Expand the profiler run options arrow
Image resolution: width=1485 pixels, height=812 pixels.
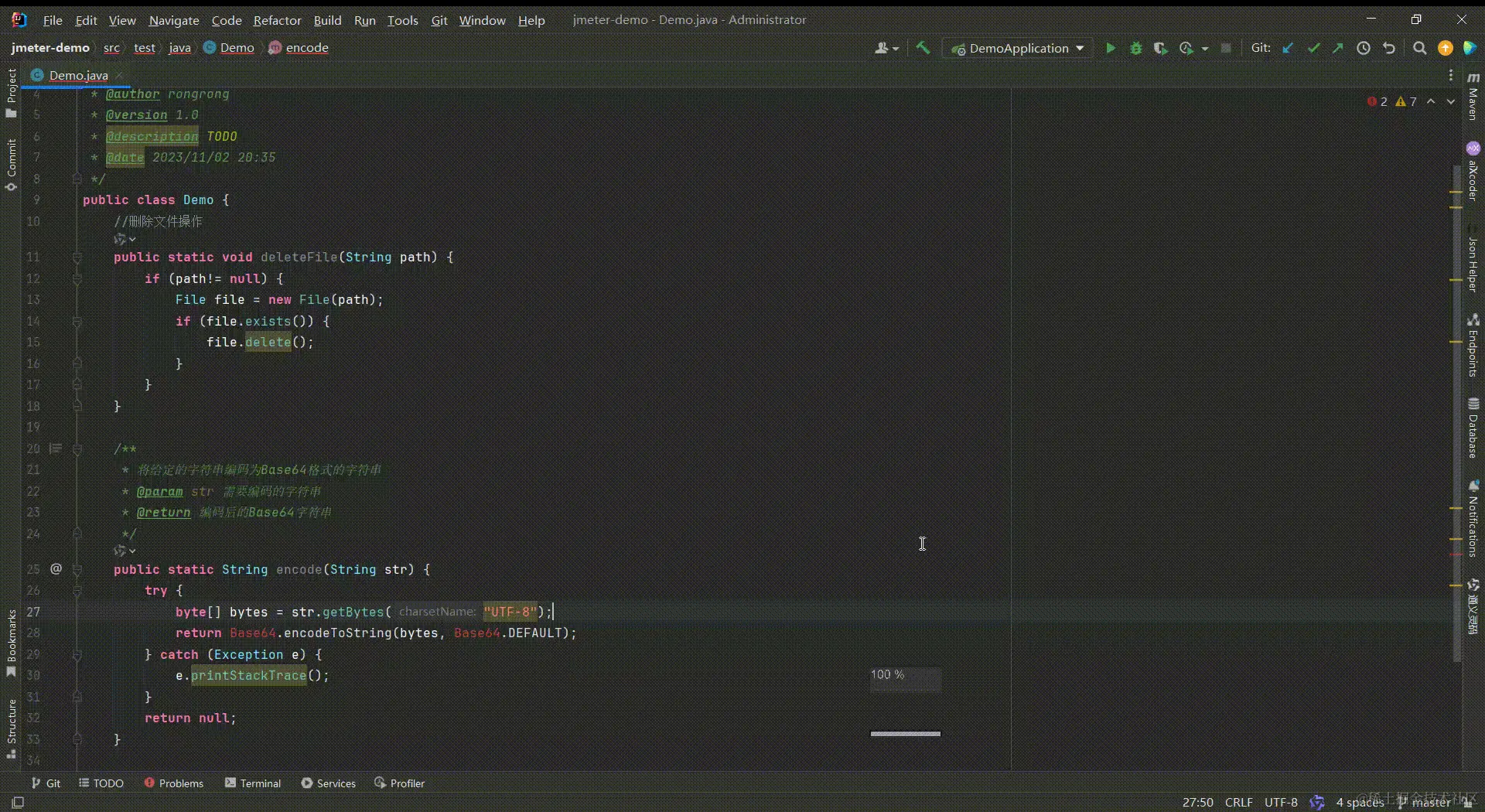pos(1205,49)
